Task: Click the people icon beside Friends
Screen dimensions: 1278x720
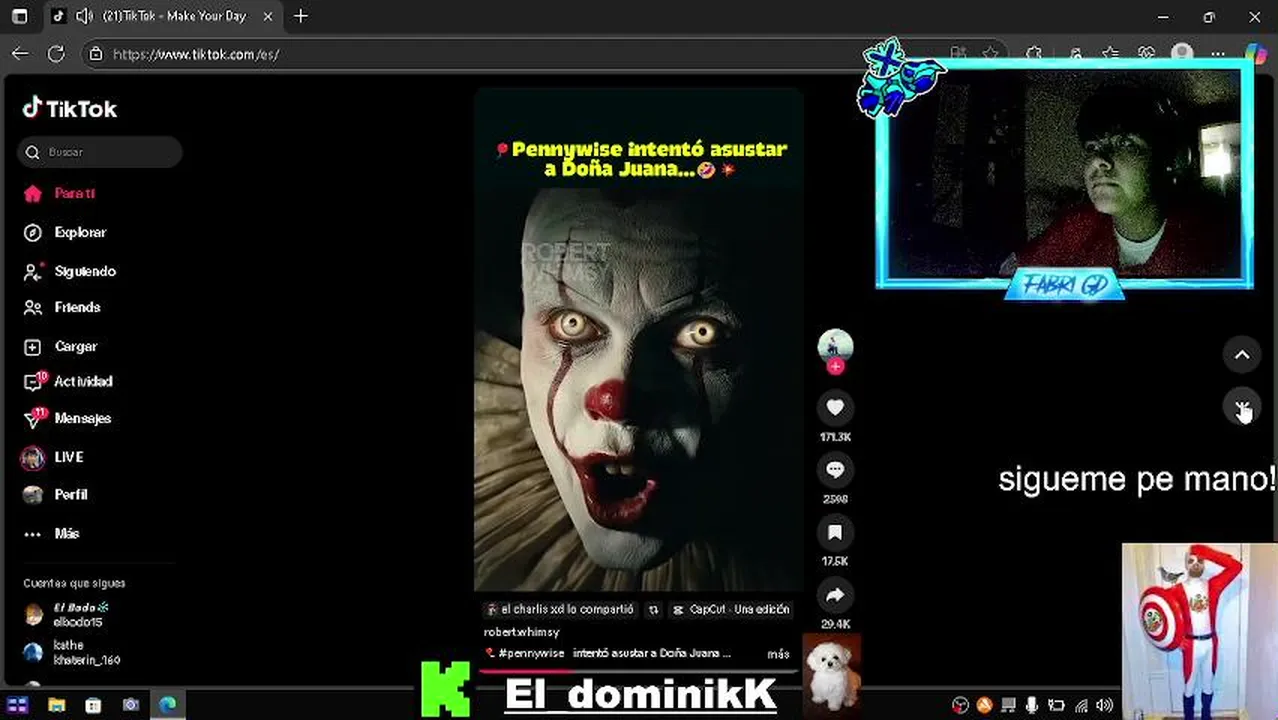Action: pyautogui.click(x=33, y=308)
